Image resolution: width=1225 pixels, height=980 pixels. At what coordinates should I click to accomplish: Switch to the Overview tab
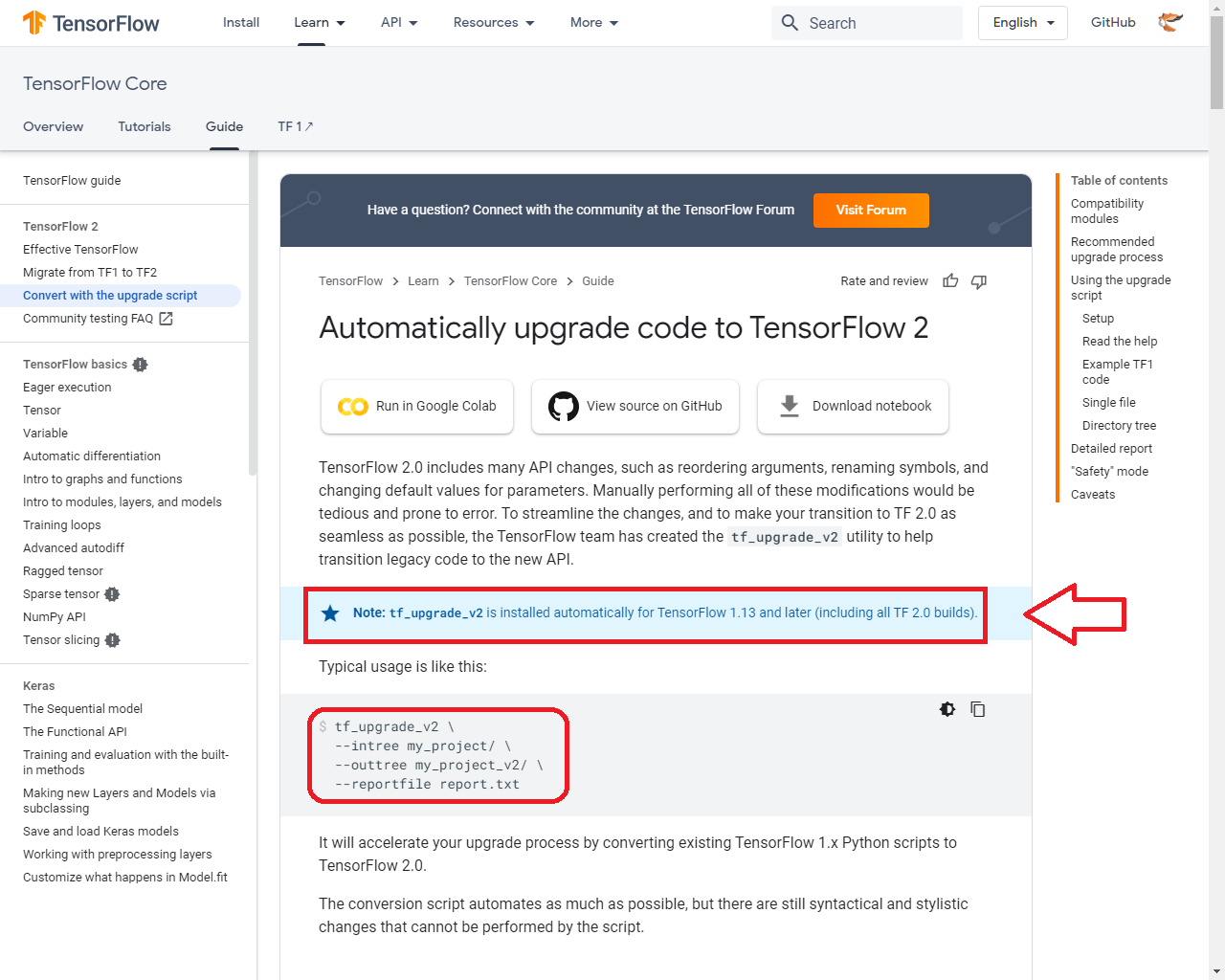53,126
